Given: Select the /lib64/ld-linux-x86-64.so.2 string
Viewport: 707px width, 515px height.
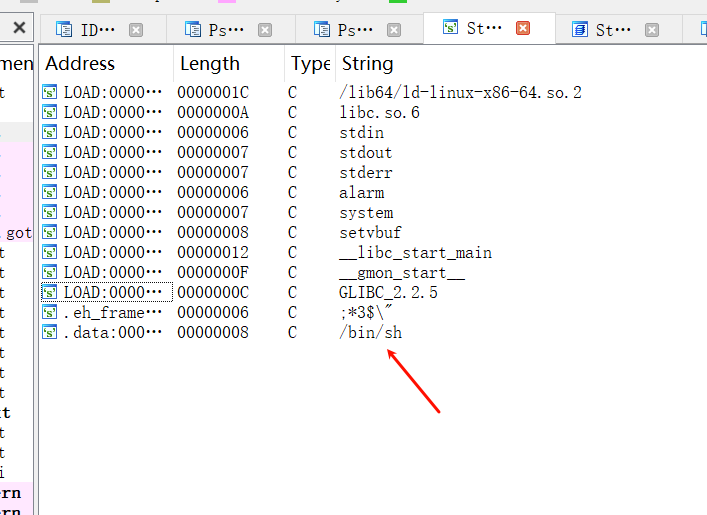Looking at the screenshot, I should [460, 92].
